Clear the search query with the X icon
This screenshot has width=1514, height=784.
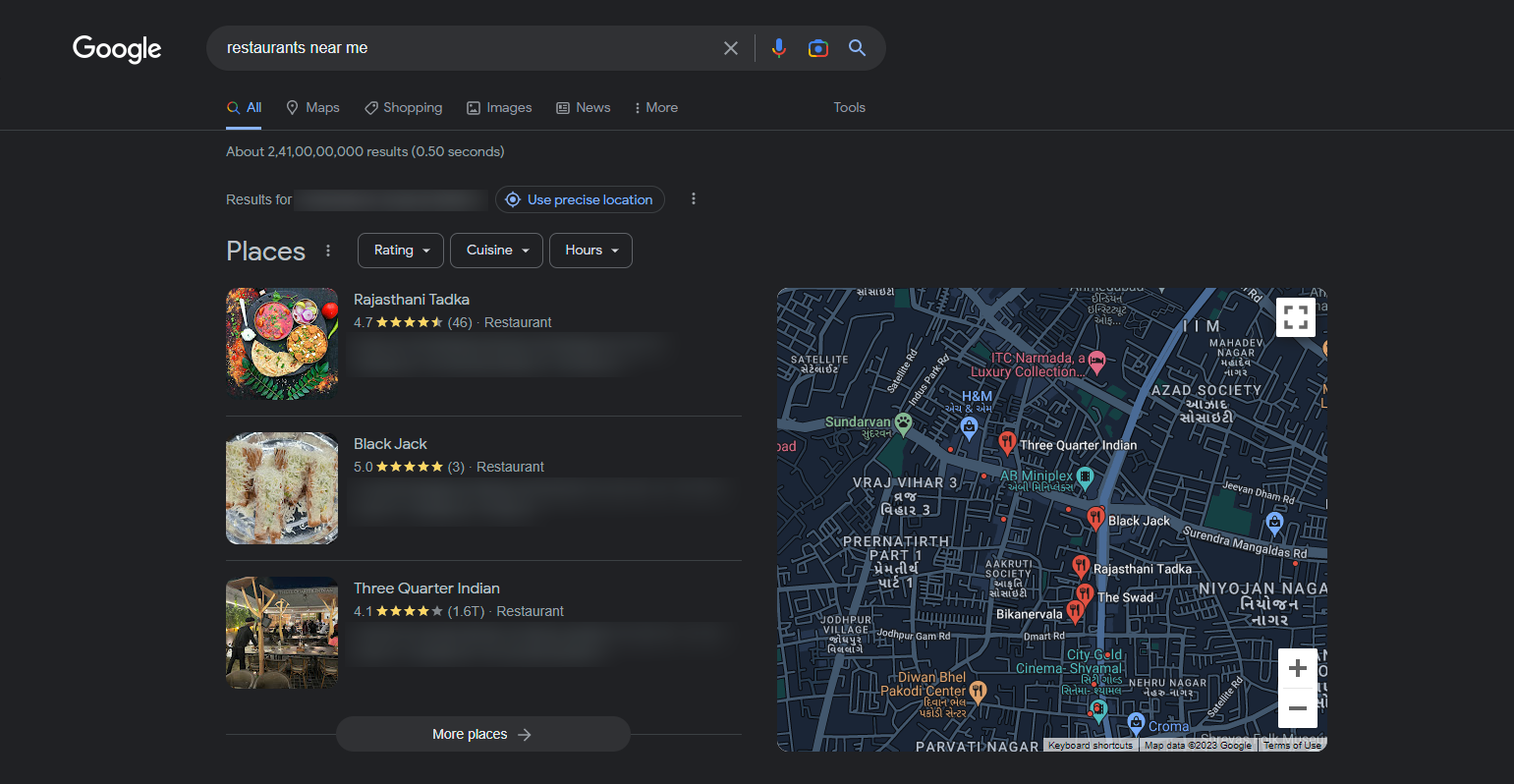tap(731, 48)
